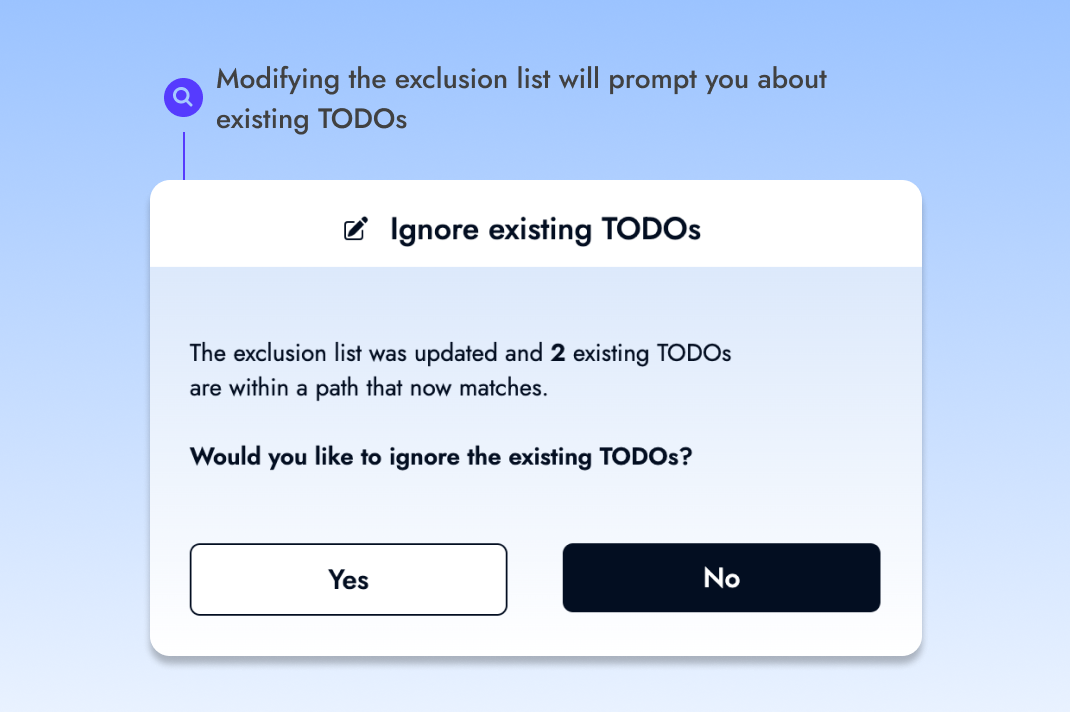Decline by clicking the No button
This screenshot has height=712, width=1070.
click(721, 578)
